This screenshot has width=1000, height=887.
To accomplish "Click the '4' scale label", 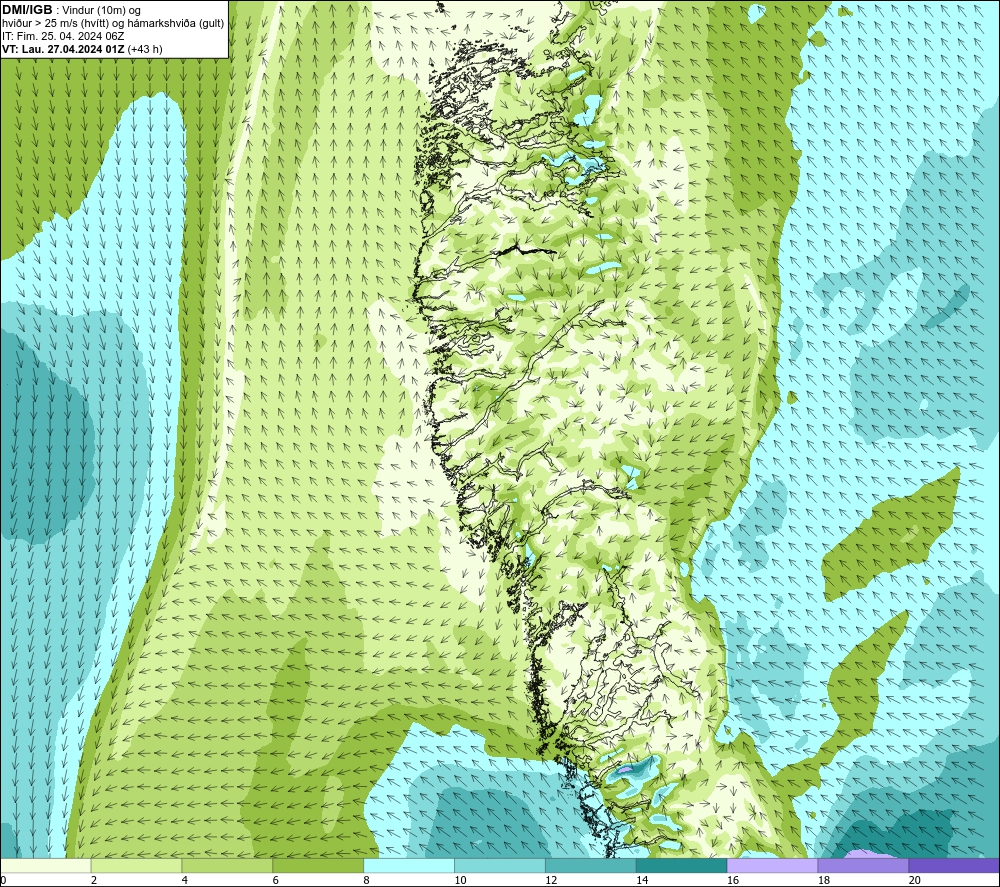I will 185,880.
